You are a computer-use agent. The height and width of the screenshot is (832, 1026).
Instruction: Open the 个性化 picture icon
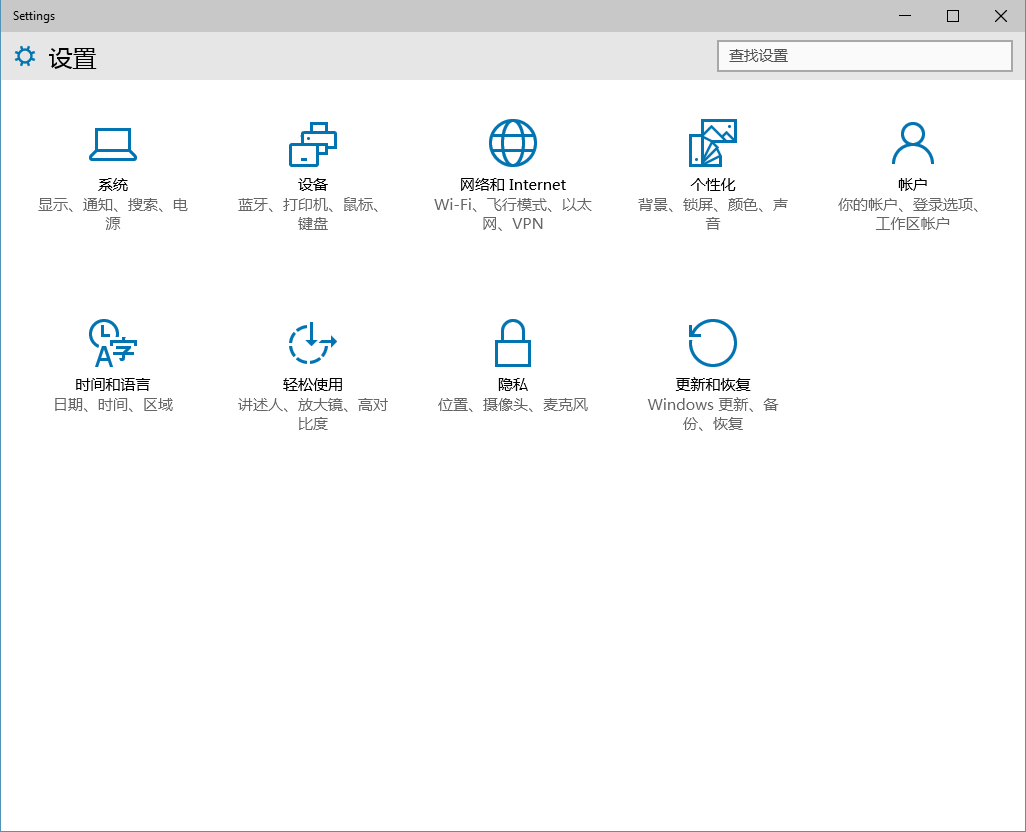(713, 143)
